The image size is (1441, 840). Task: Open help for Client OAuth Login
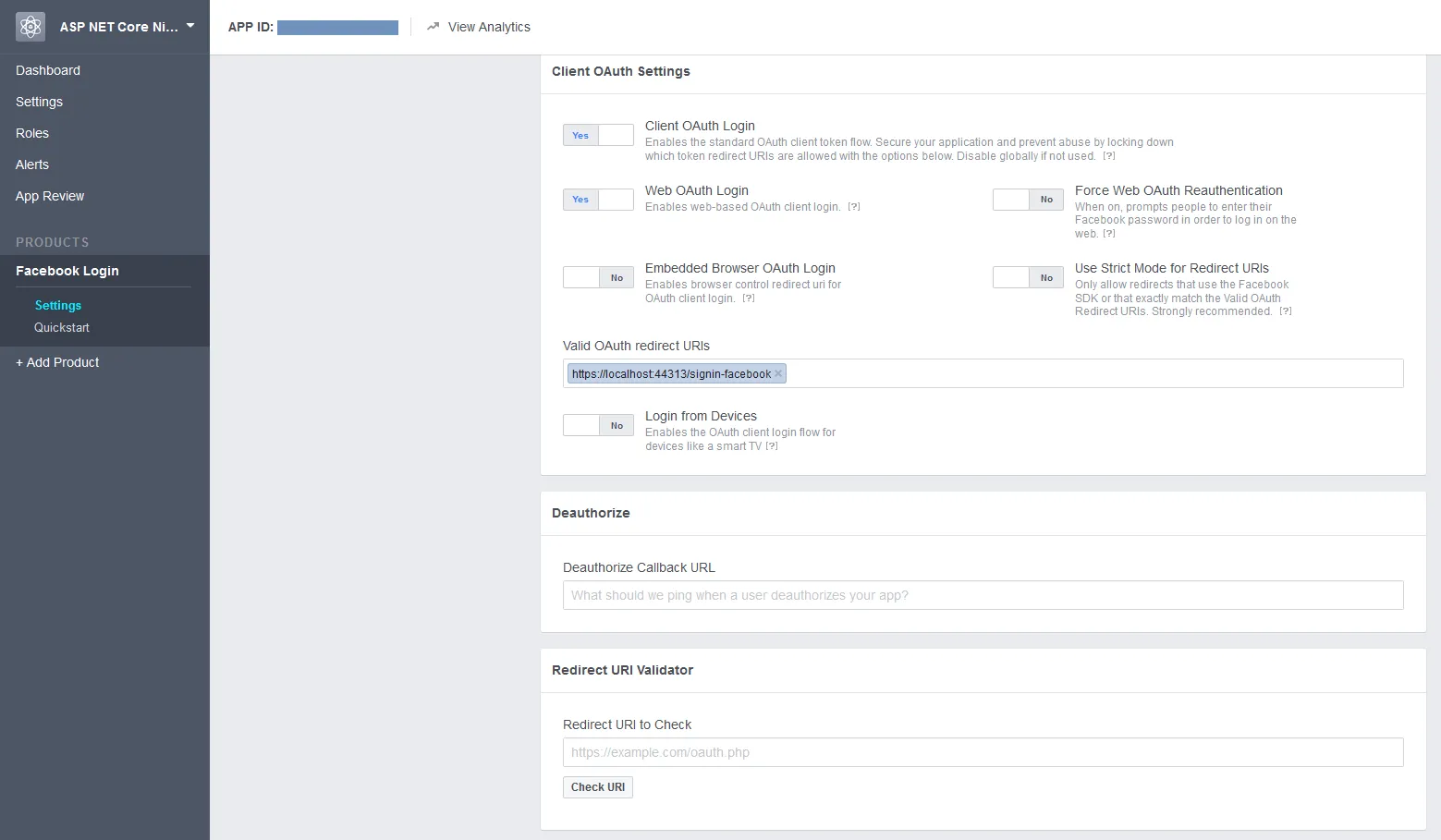1109,156
